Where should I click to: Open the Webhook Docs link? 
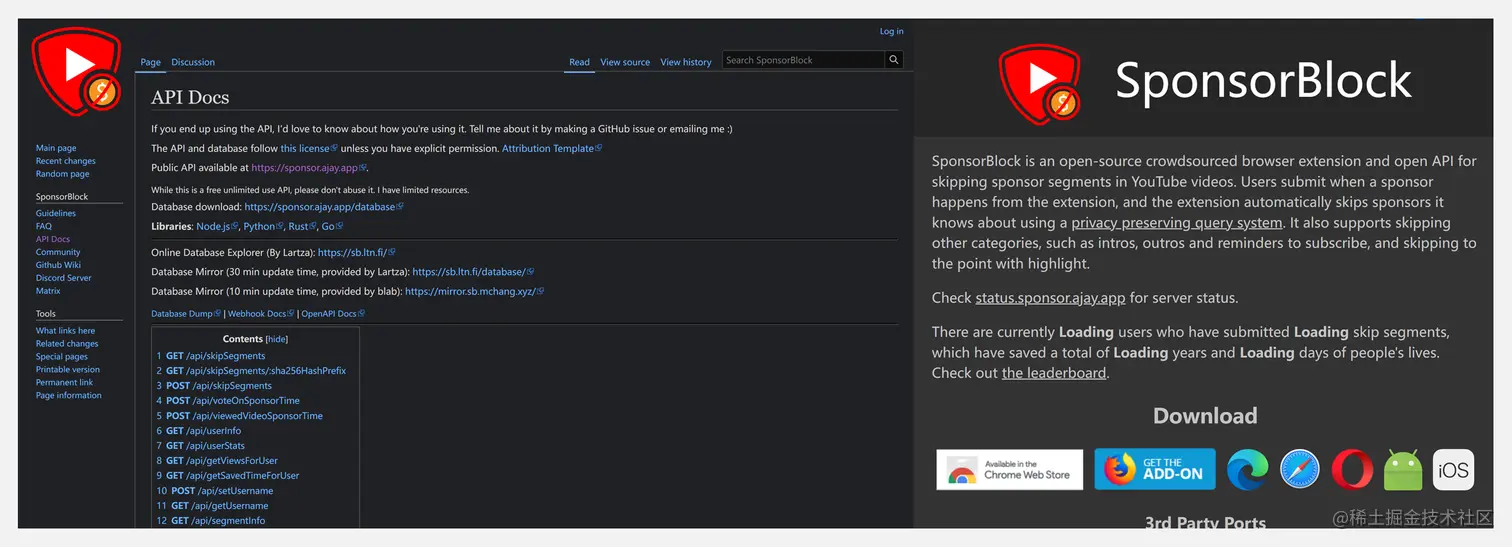click(261, 314)
